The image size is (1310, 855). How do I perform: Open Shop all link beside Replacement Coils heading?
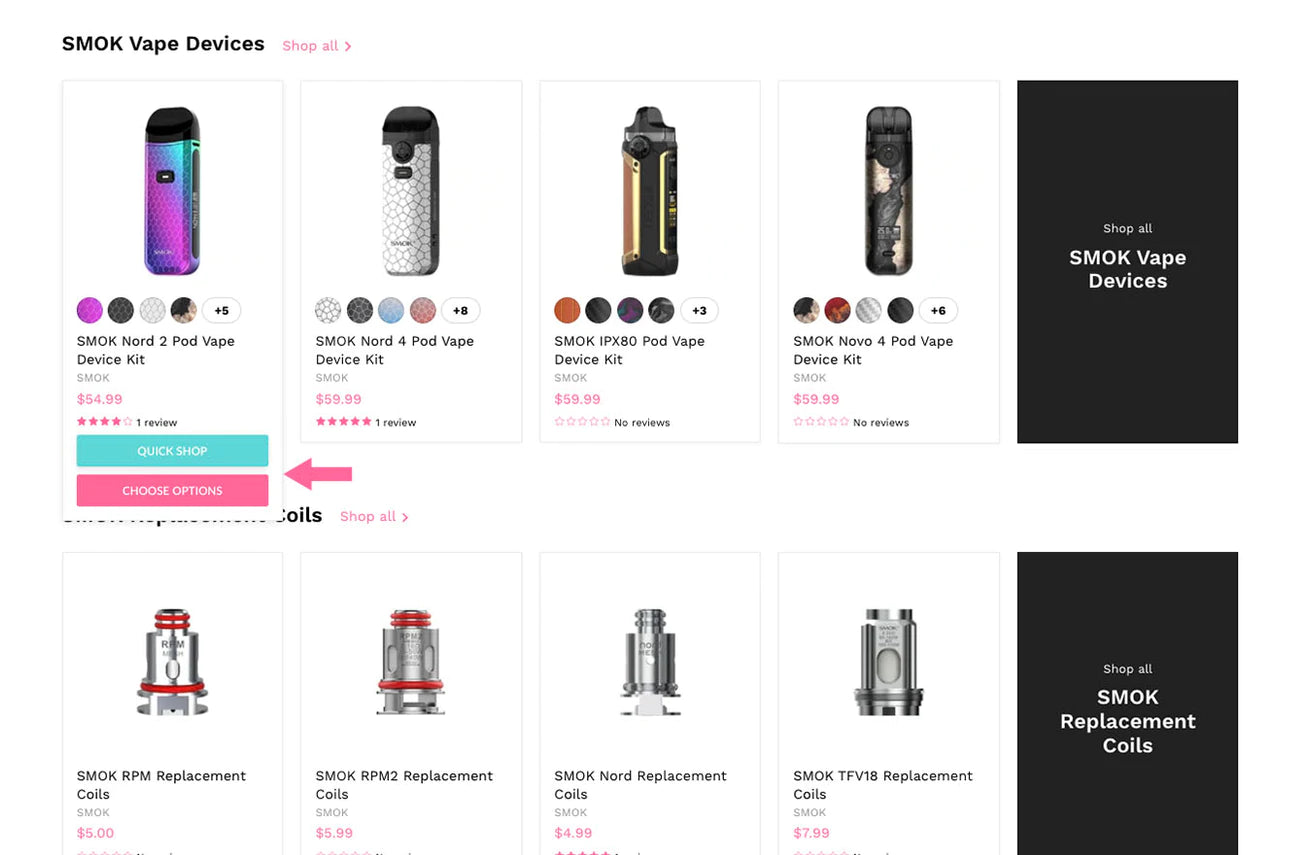pyautogui.click(x=374, y=517)
